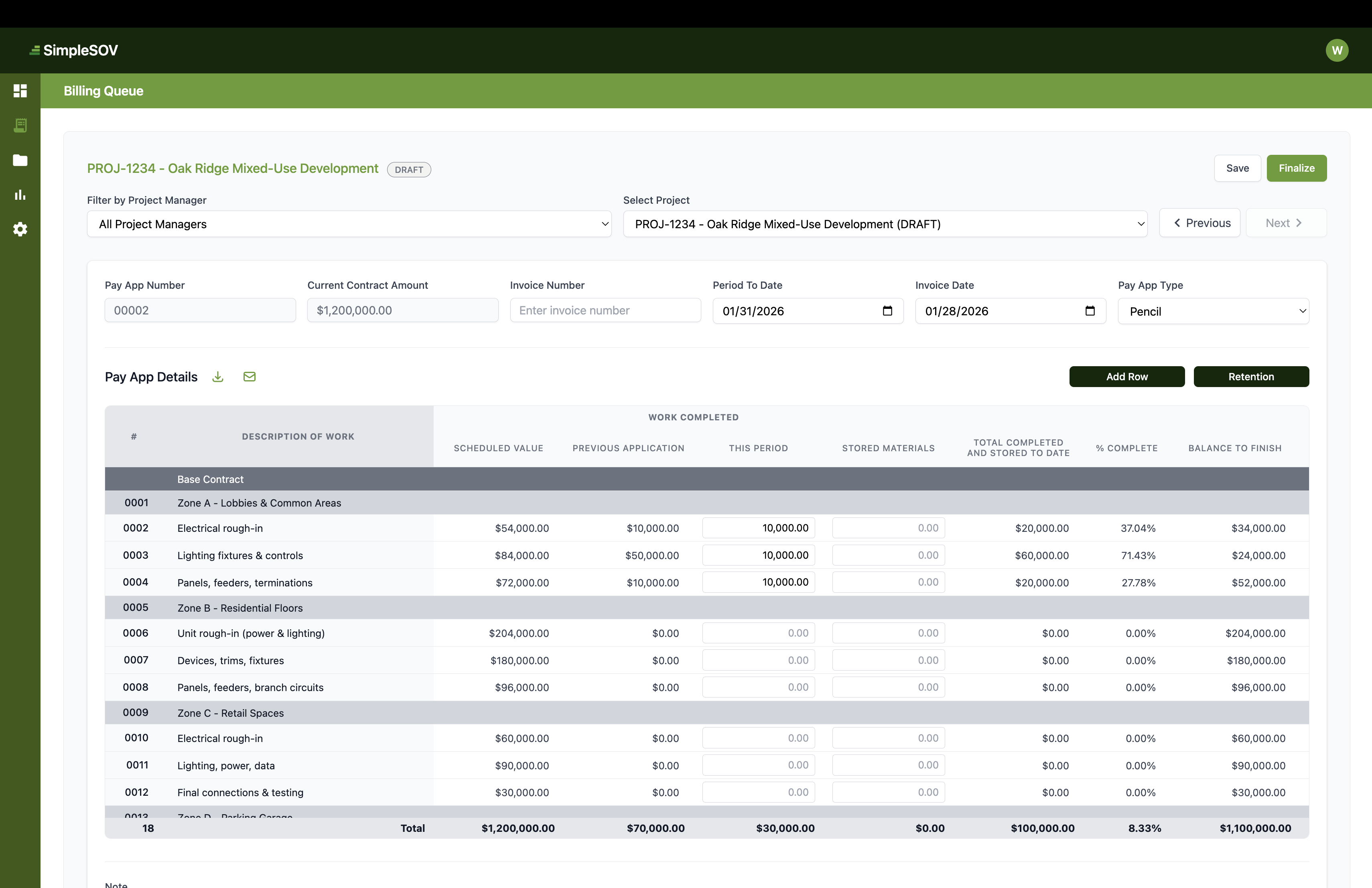The width and height of the screenshot is (1372, 888).
Task: Open the W user avatar menu
Action: pyautogui.click(x=1337, y=50)
